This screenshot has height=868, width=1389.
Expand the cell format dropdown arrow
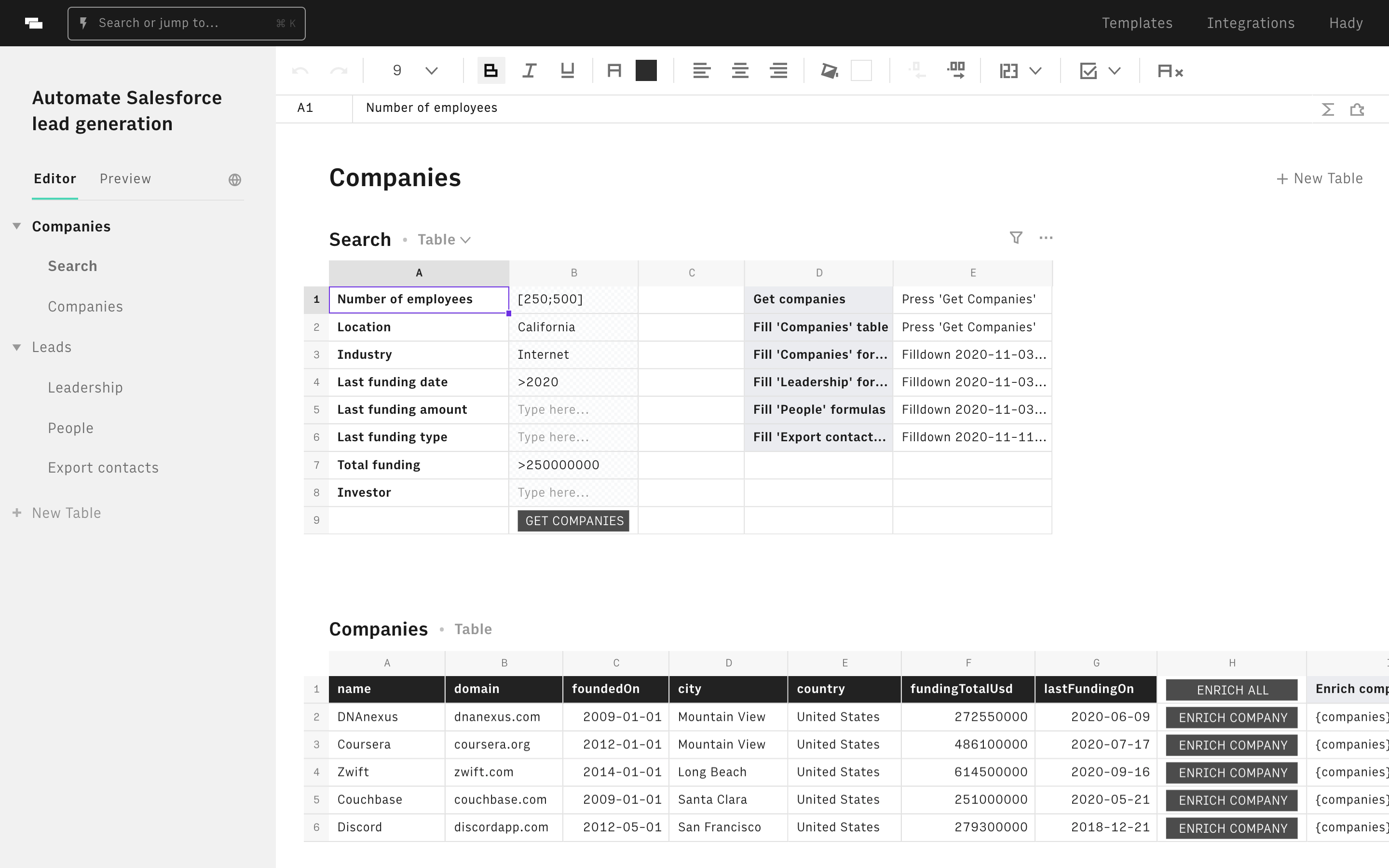pyautogui.click(x=1035, y=70)
